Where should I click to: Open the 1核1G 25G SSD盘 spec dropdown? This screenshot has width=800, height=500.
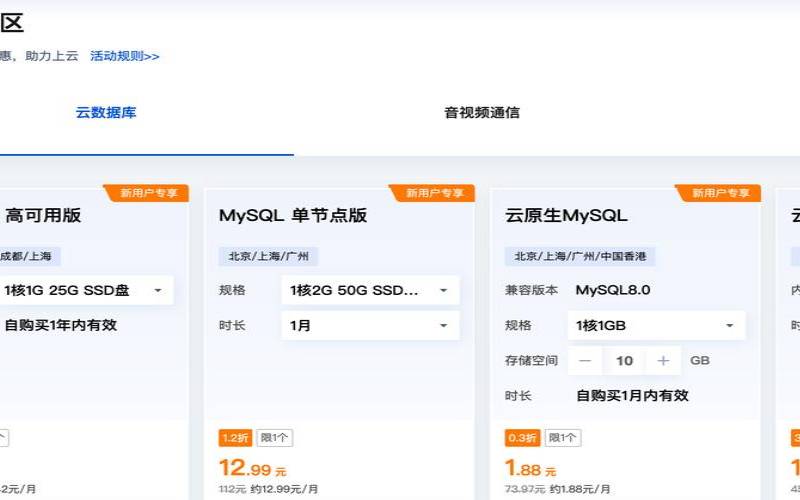pos(86,290)
